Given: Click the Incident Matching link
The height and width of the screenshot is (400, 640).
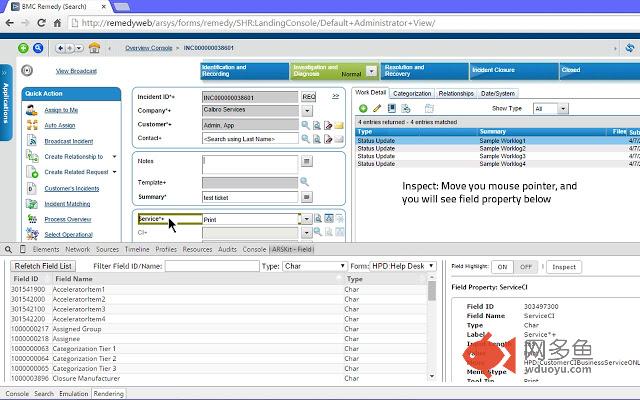Looking at the screenshot, I should (x=67, y=204).
